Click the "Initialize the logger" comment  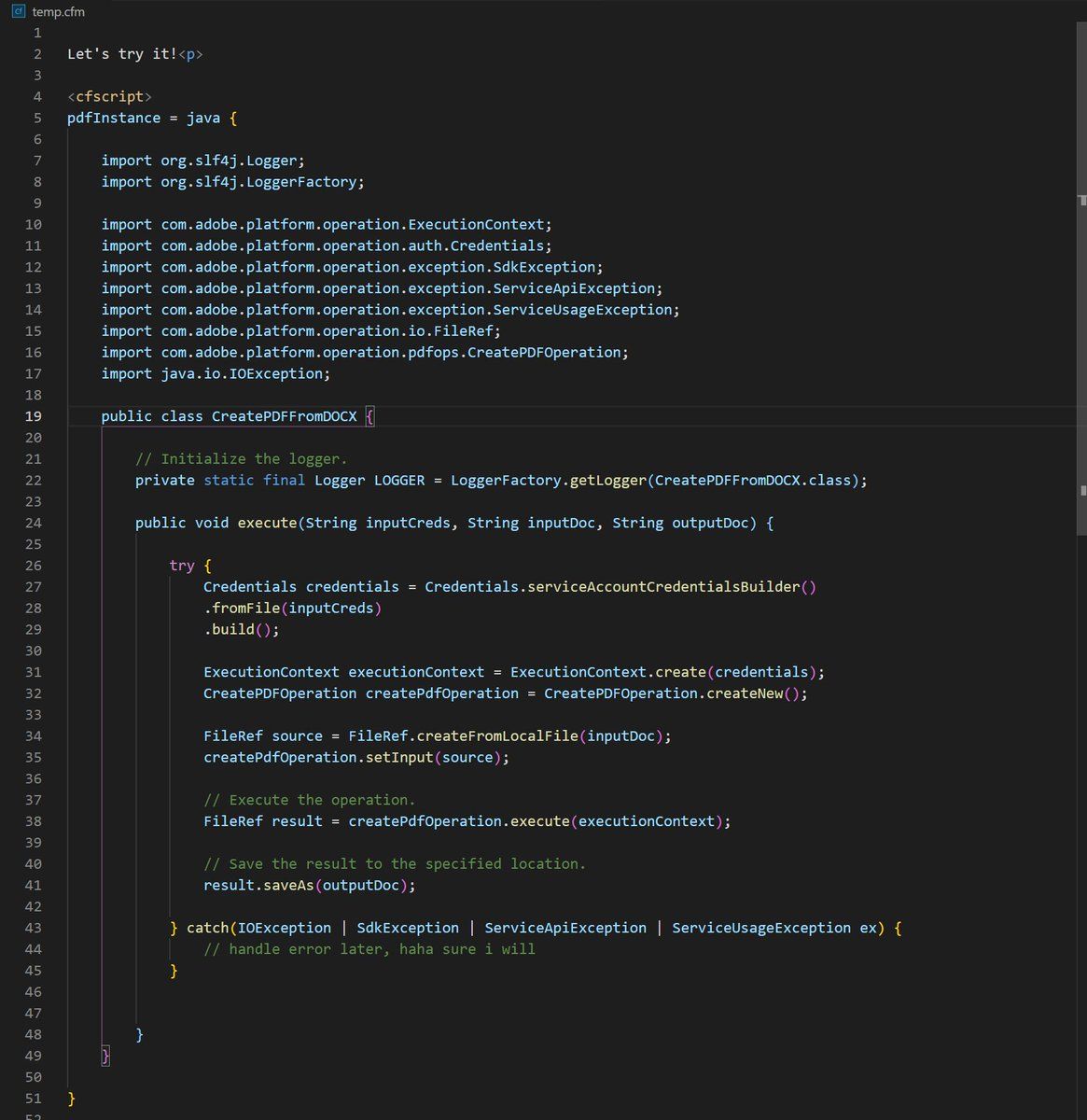coord(241,458)
